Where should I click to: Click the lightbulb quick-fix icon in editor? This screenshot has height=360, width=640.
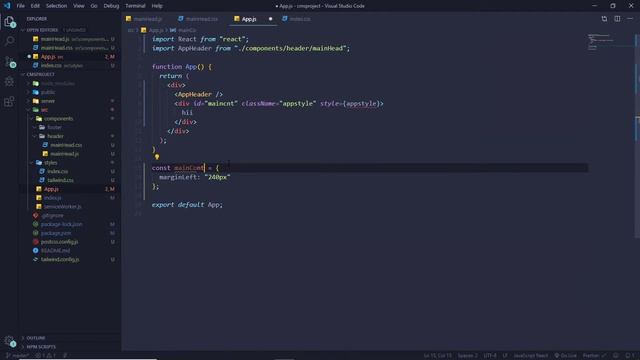pyautogui.click(x=157, y=157)
